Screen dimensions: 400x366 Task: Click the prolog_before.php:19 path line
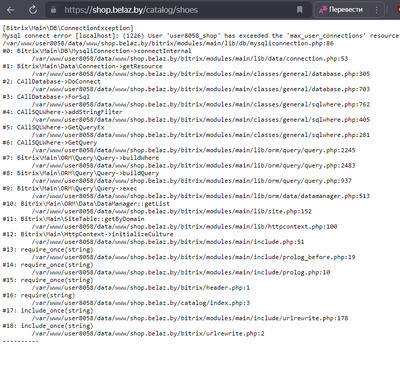coord(194,257)
